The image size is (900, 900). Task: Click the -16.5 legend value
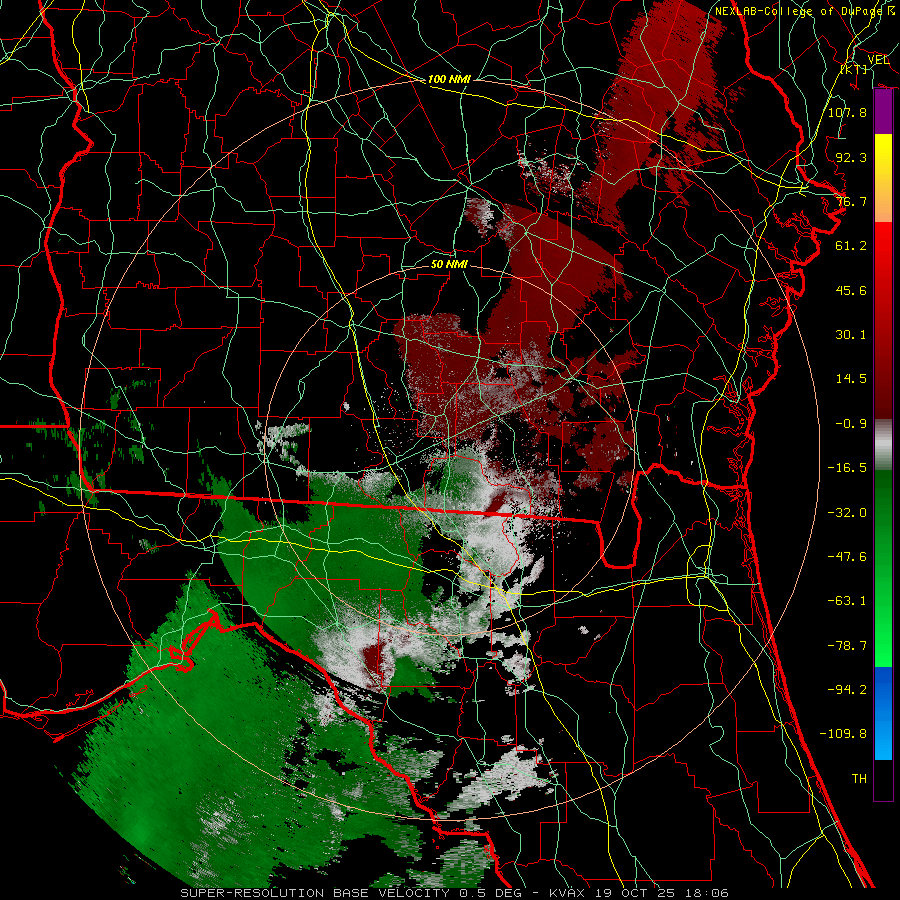coord(847,468)
